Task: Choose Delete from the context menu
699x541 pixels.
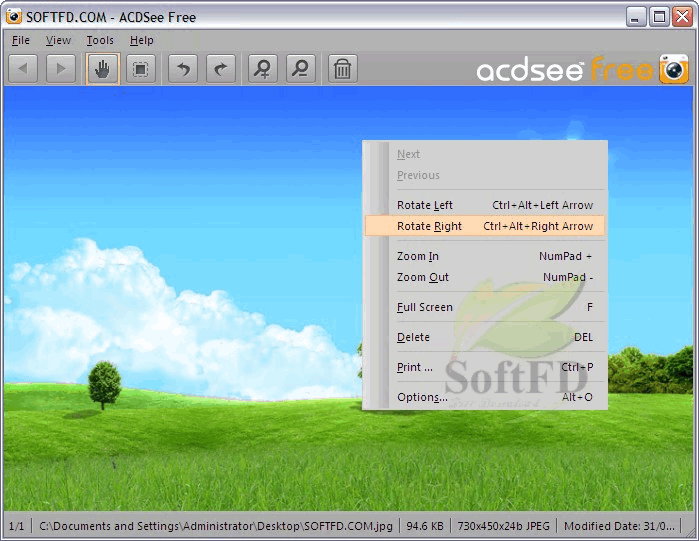Action: click(x=485, y=337)
